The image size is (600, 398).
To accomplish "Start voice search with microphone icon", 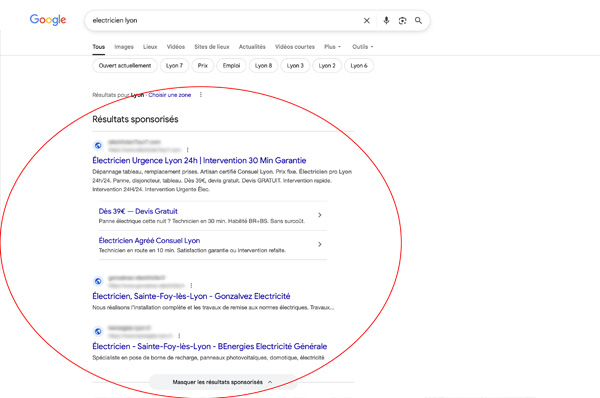I will tap(386, 20).
